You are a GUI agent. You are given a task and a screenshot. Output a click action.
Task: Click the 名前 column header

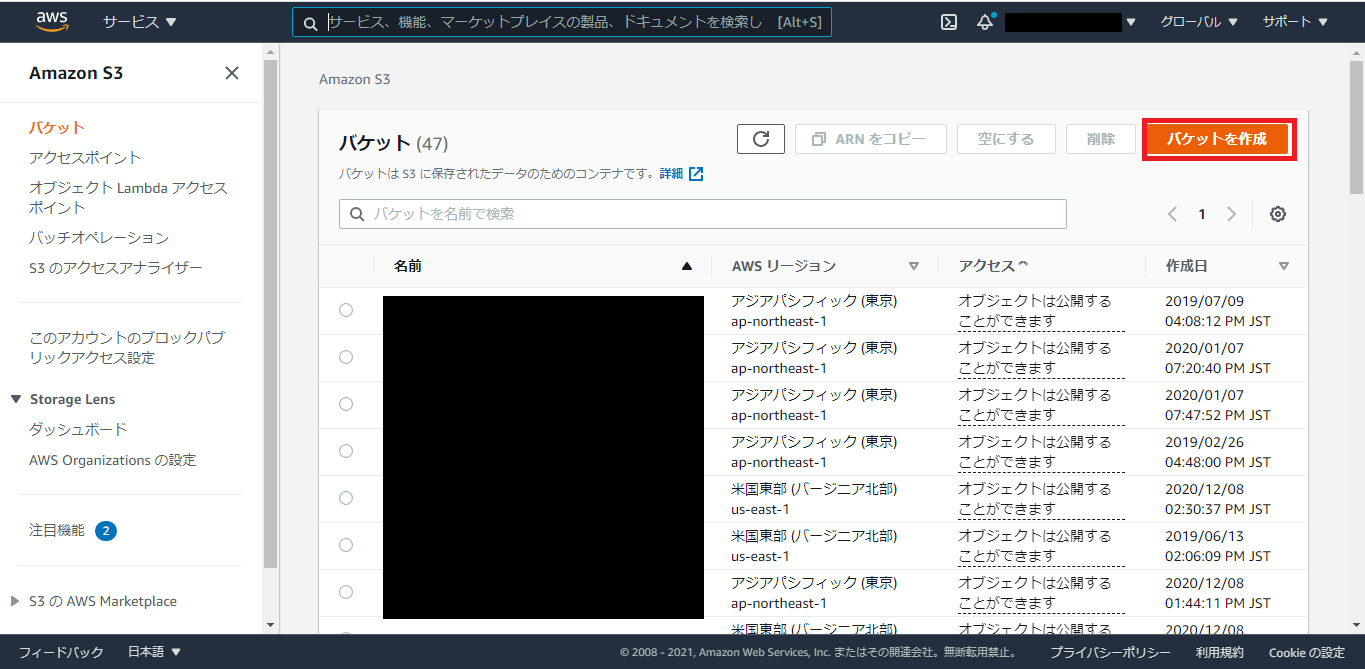pos(408,266)
